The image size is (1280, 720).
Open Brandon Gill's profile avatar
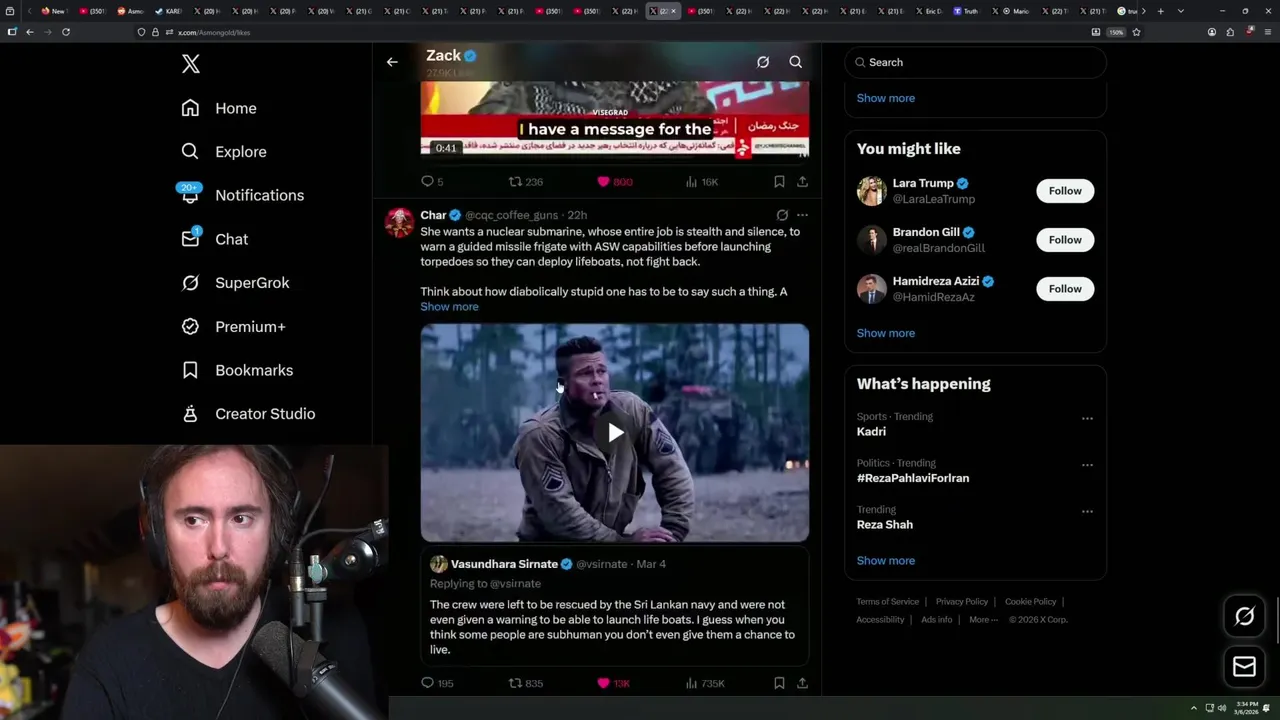point(871,240)
